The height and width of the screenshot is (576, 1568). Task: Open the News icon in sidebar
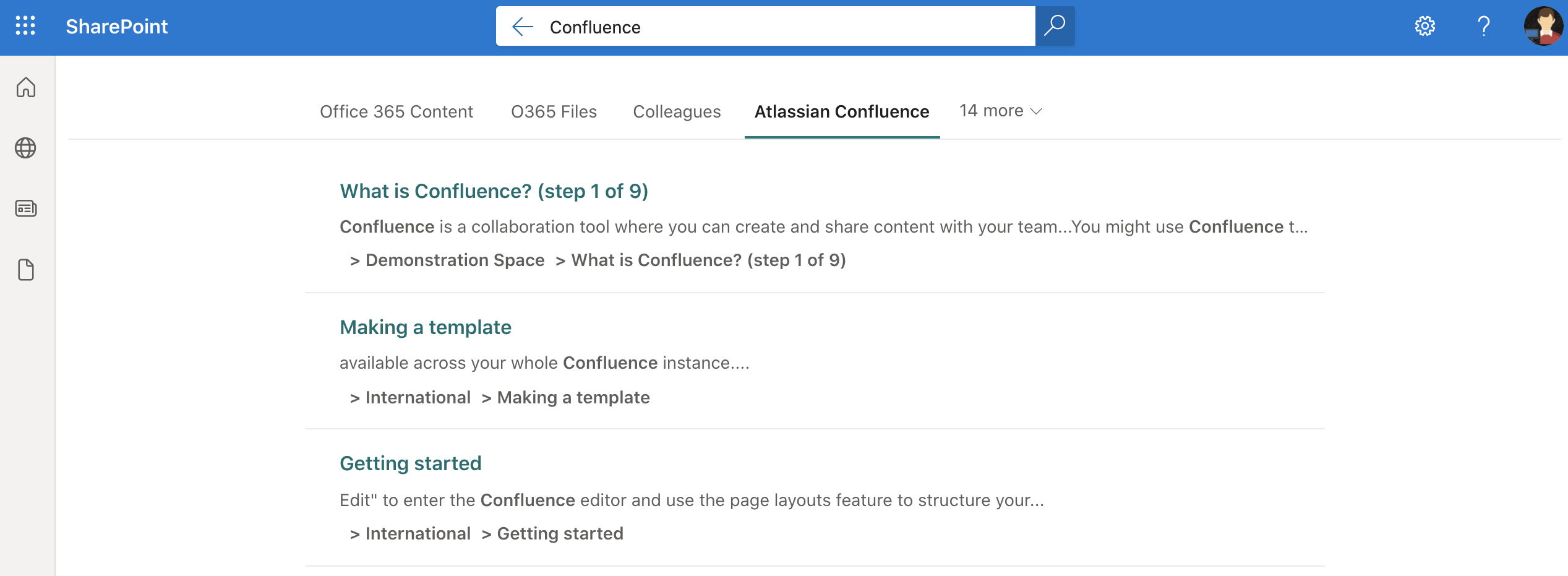[26, 208]
